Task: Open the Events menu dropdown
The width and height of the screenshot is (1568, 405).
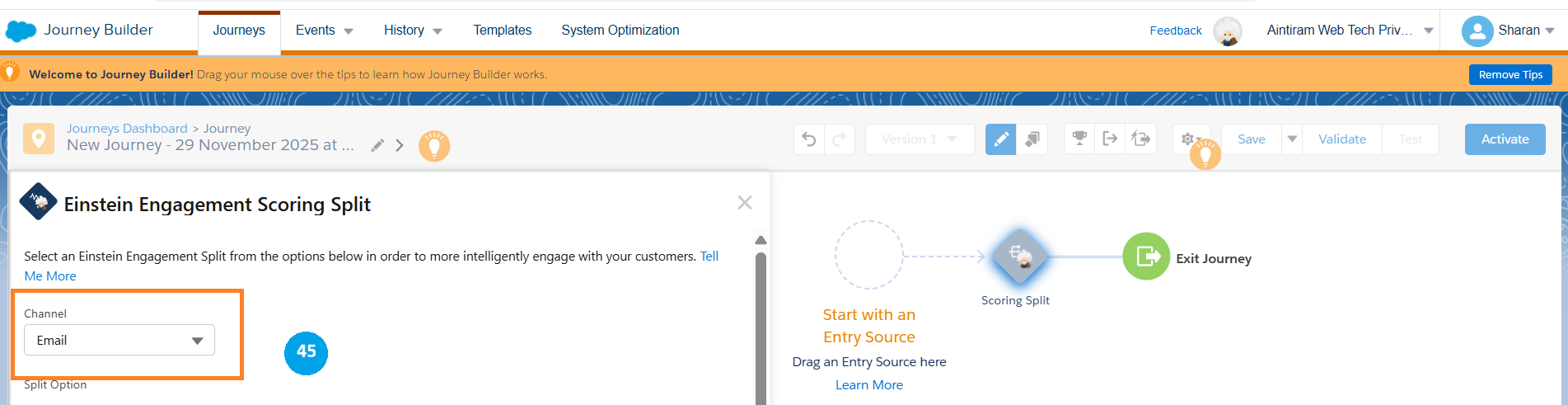Action: pyautogui.click(x=324, y=31)
